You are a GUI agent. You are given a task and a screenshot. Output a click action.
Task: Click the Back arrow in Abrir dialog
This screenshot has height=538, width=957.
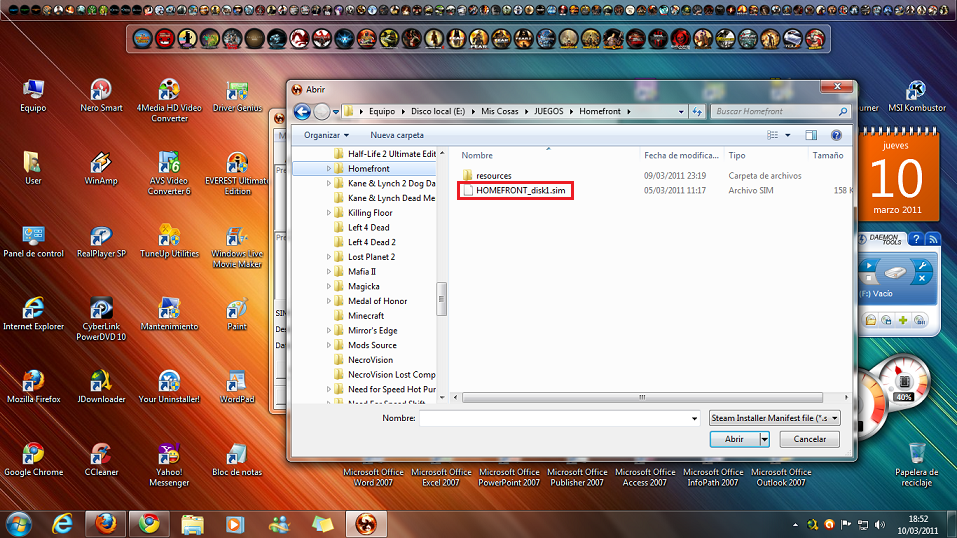pyautogui.click(x=302, y=111)
